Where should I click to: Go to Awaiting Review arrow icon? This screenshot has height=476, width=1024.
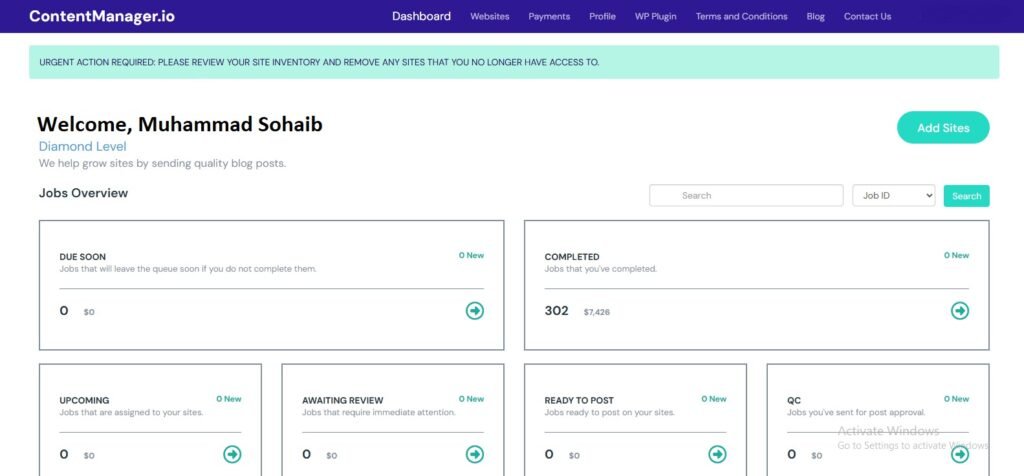pos(475,454)
